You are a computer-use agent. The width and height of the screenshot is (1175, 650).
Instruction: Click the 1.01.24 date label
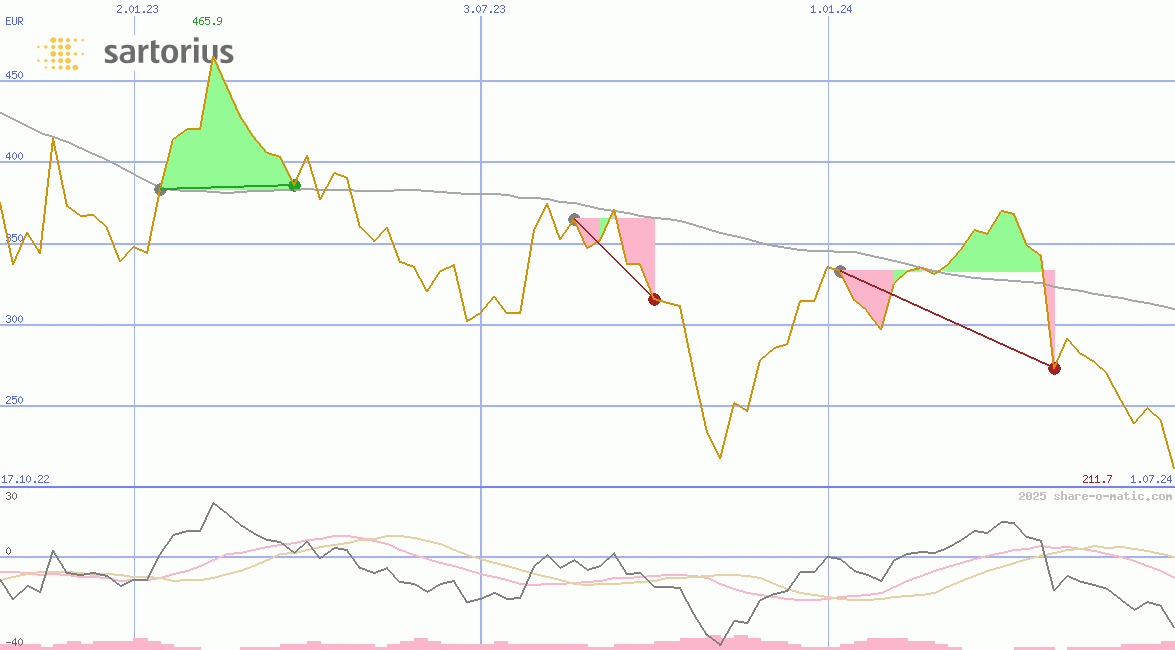click(831, 9)
